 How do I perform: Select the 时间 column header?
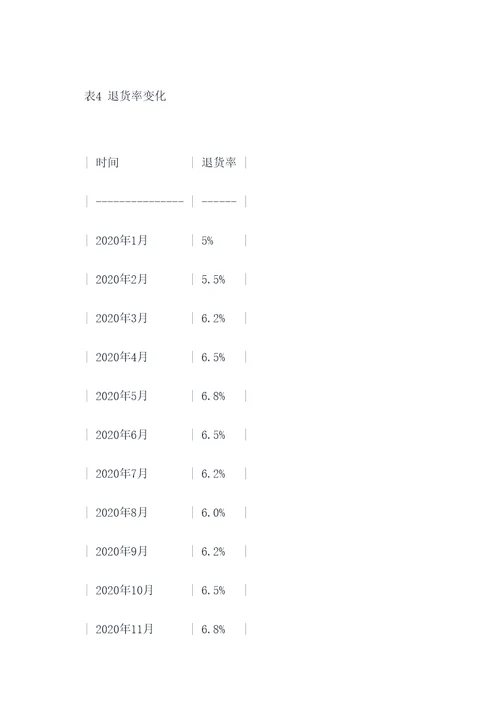[x=107, y=162]
